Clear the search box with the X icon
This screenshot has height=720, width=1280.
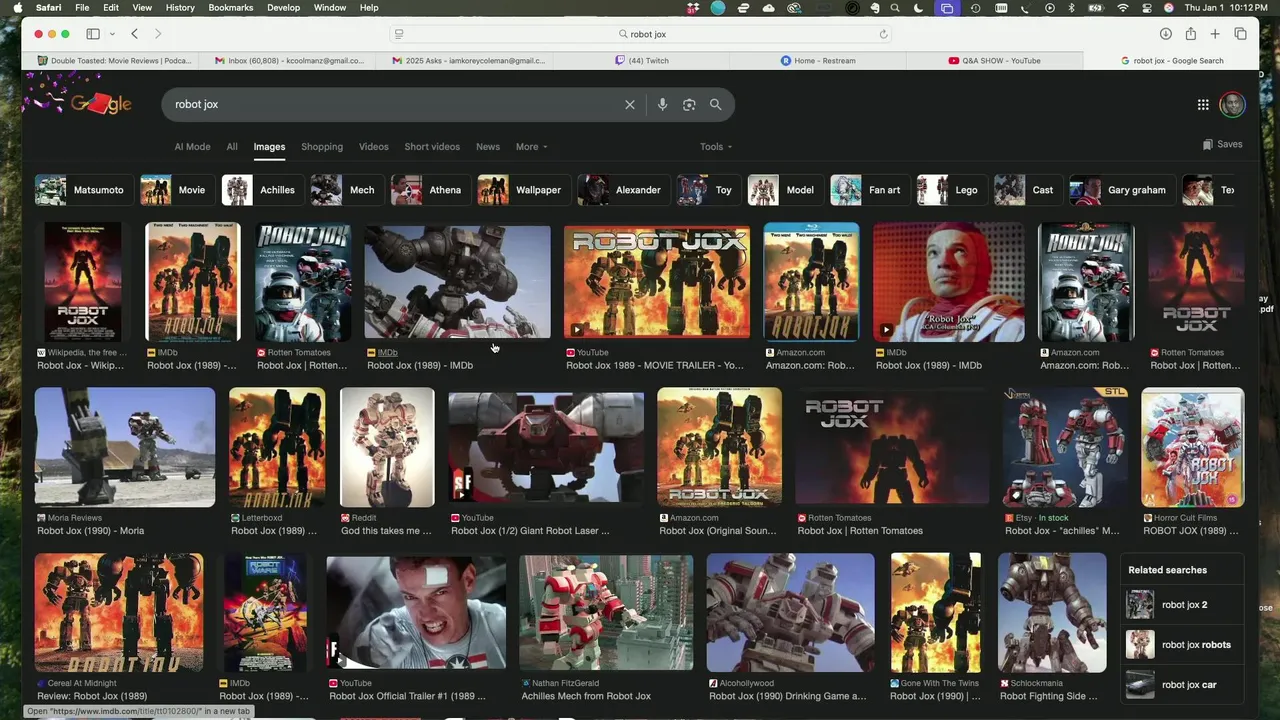(630, 104)
